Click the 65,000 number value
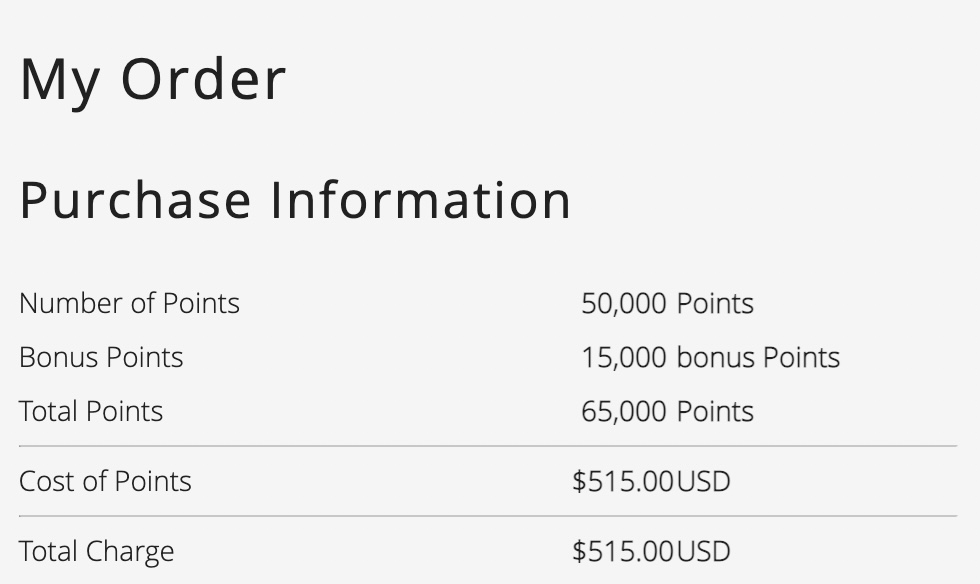This screenshot has width=980, height=584. (623, 411)
